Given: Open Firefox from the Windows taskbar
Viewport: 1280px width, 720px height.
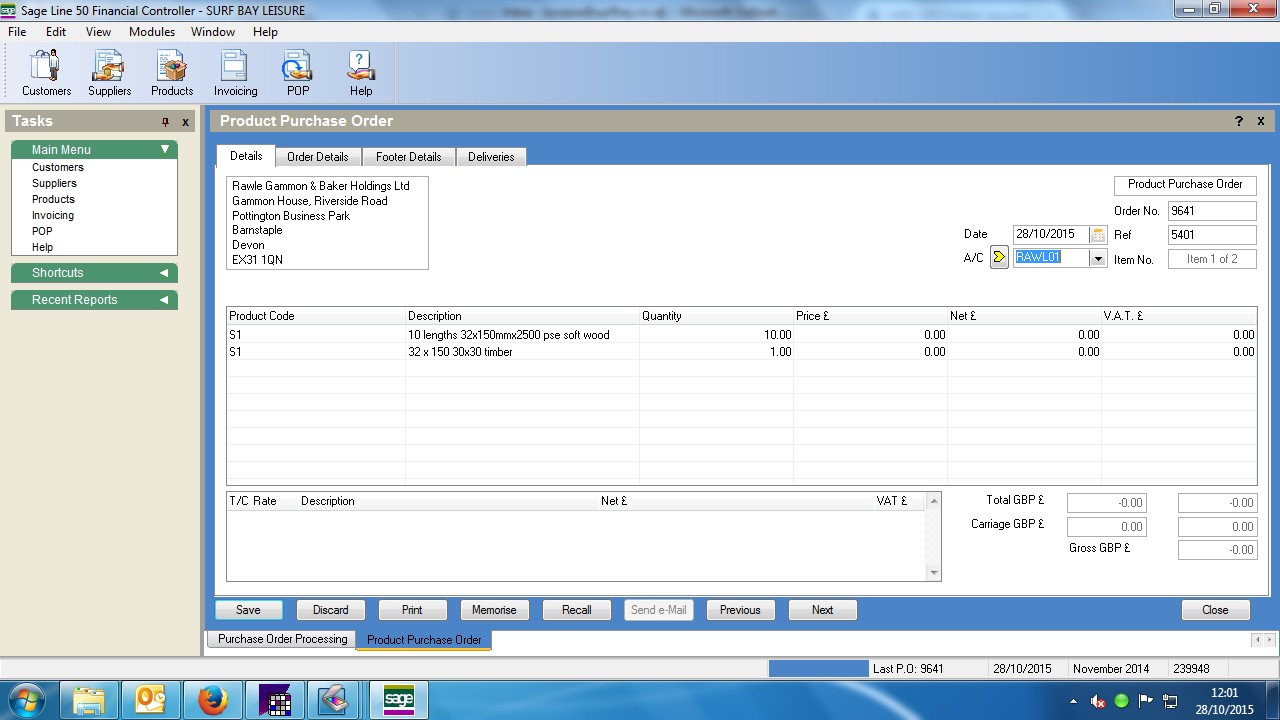Looking at the screenshot, I should (212, 700).
